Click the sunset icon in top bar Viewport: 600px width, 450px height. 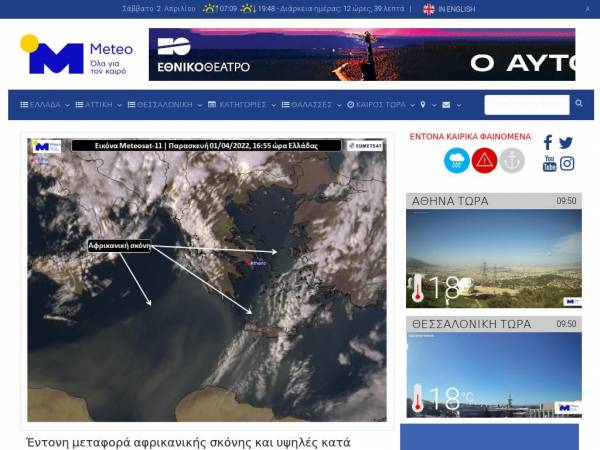[248, 8]
